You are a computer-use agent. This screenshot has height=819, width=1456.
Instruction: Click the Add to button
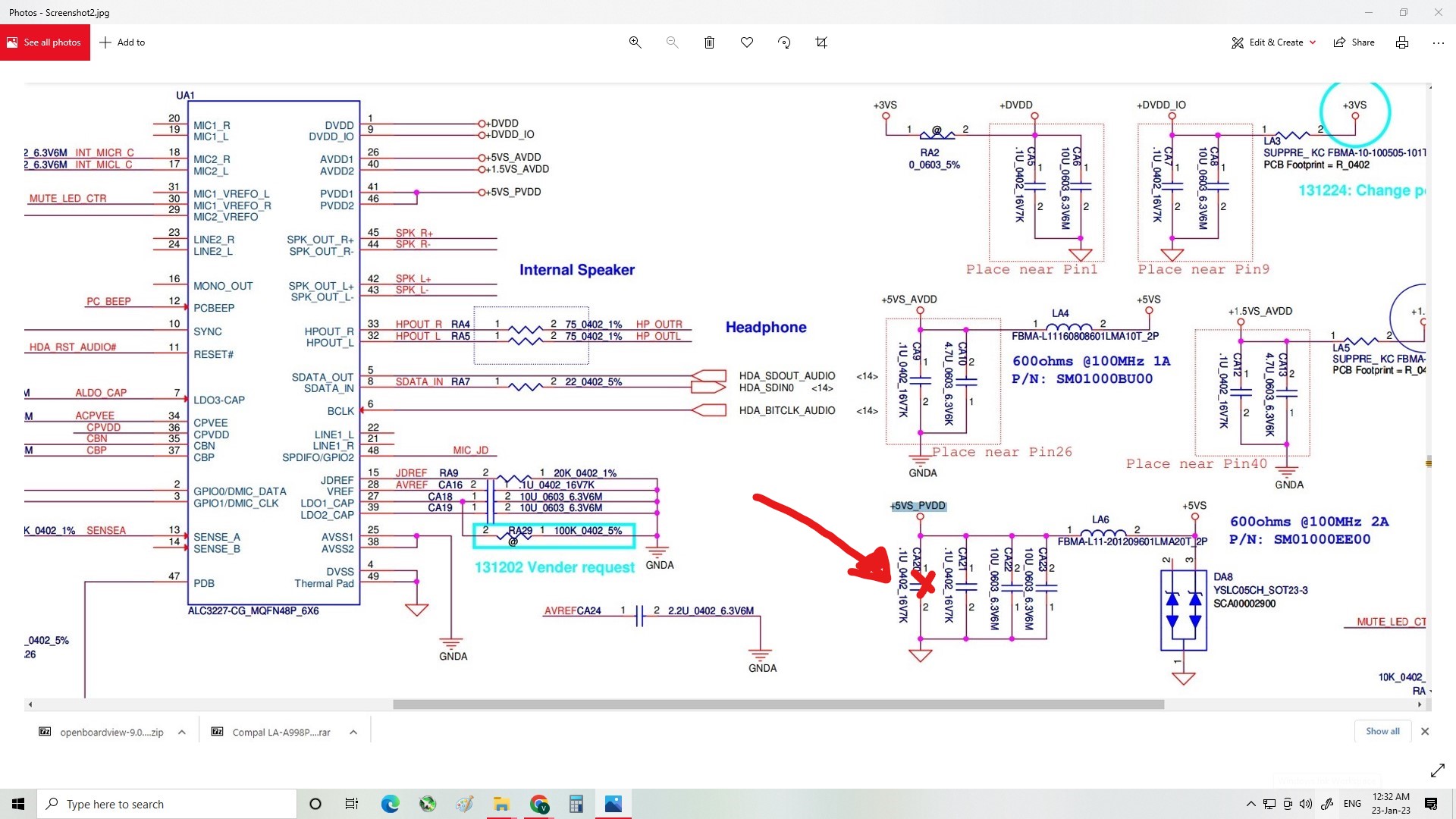(122, 42)
